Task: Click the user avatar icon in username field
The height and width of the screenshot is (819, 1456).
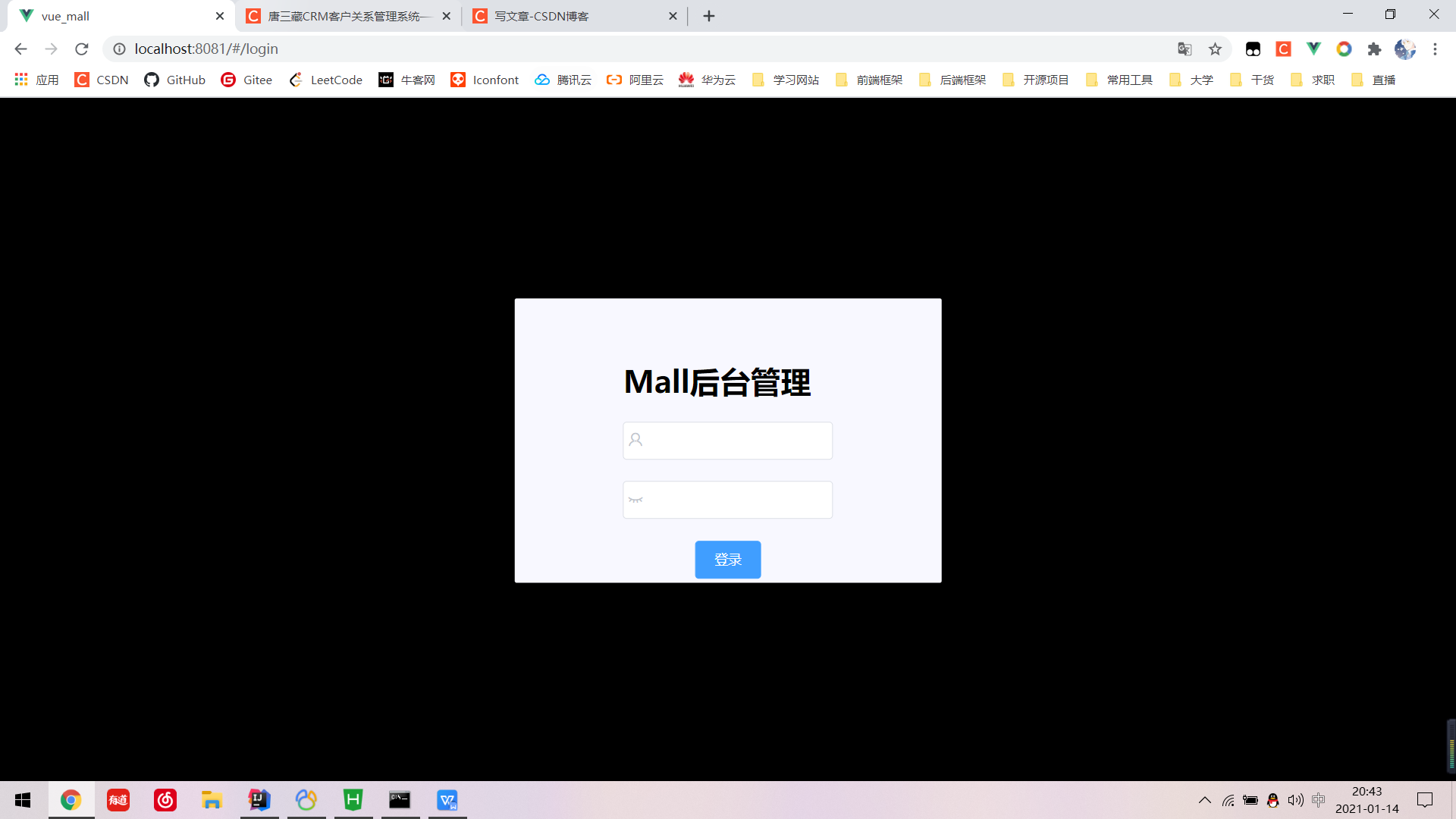Action: pos(635,440)
